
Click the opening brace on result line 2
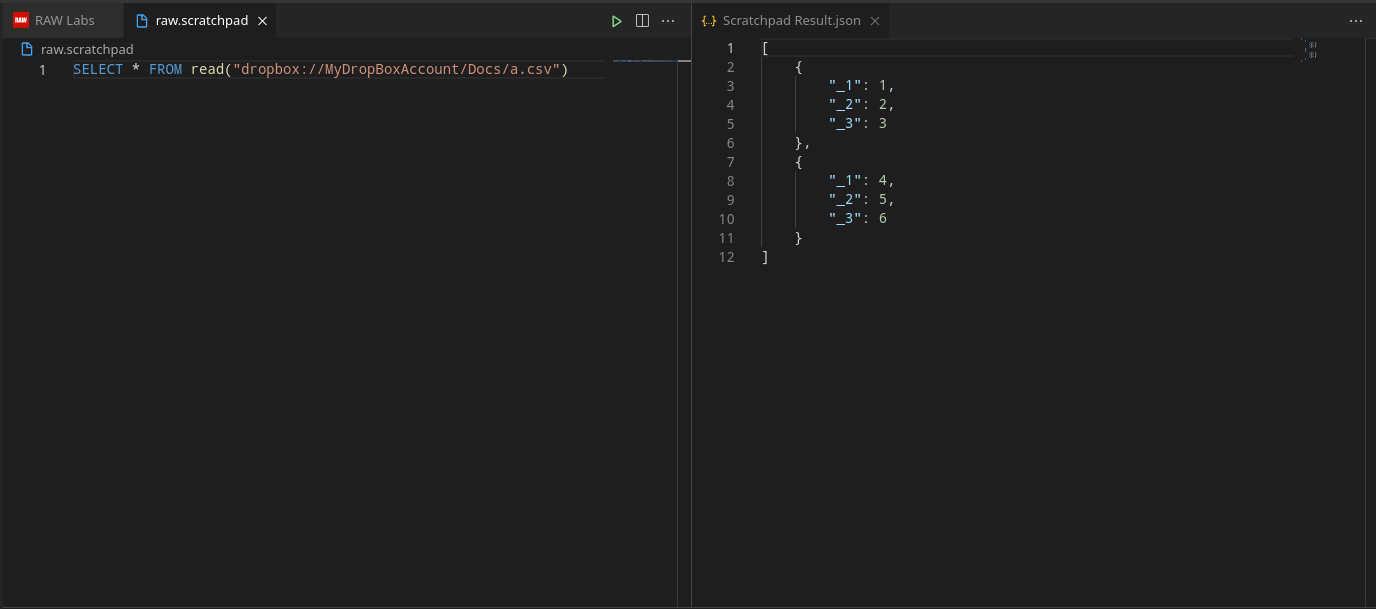799,67
